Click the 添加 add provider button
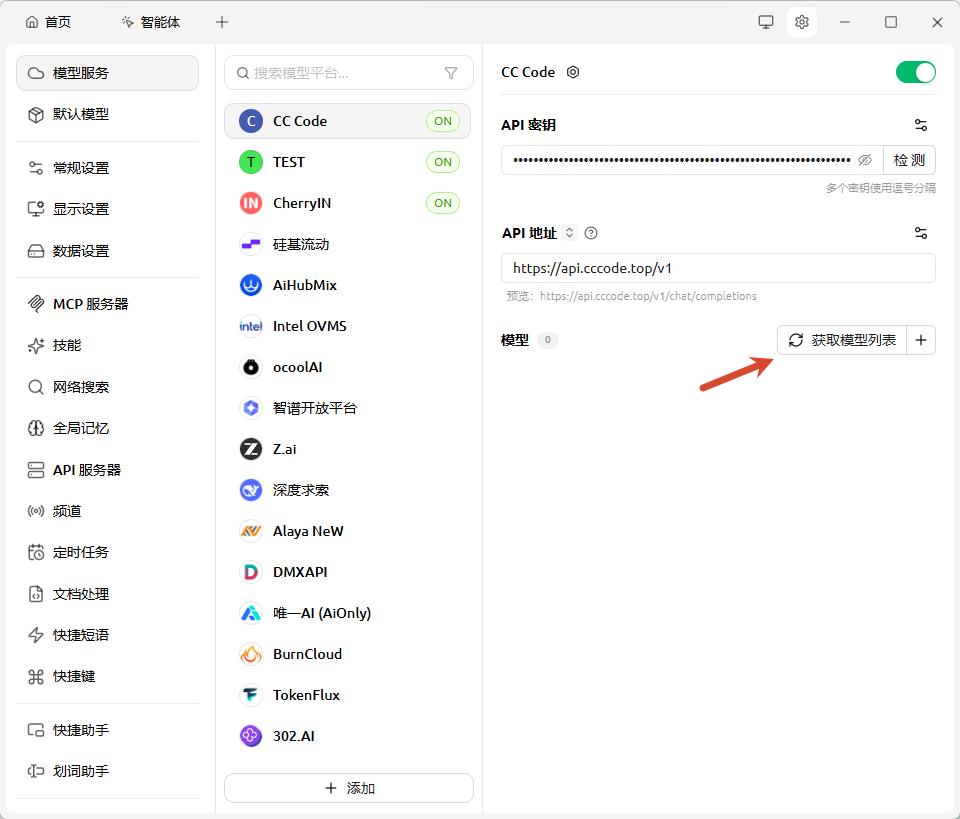The height and width of the screenshot is (819, 960). (x=349, y=788)
